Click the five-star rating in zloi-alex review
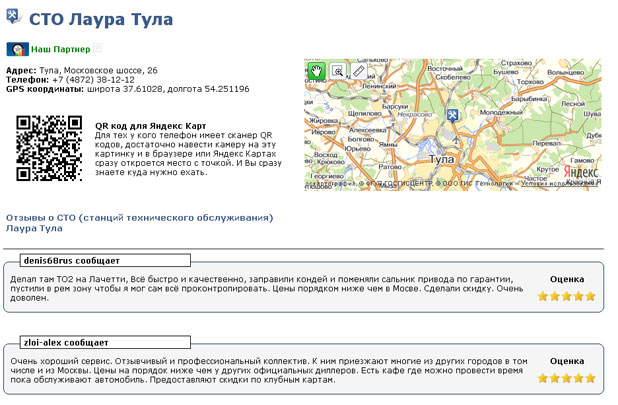The image size is (618, 405). click(566, 378)
